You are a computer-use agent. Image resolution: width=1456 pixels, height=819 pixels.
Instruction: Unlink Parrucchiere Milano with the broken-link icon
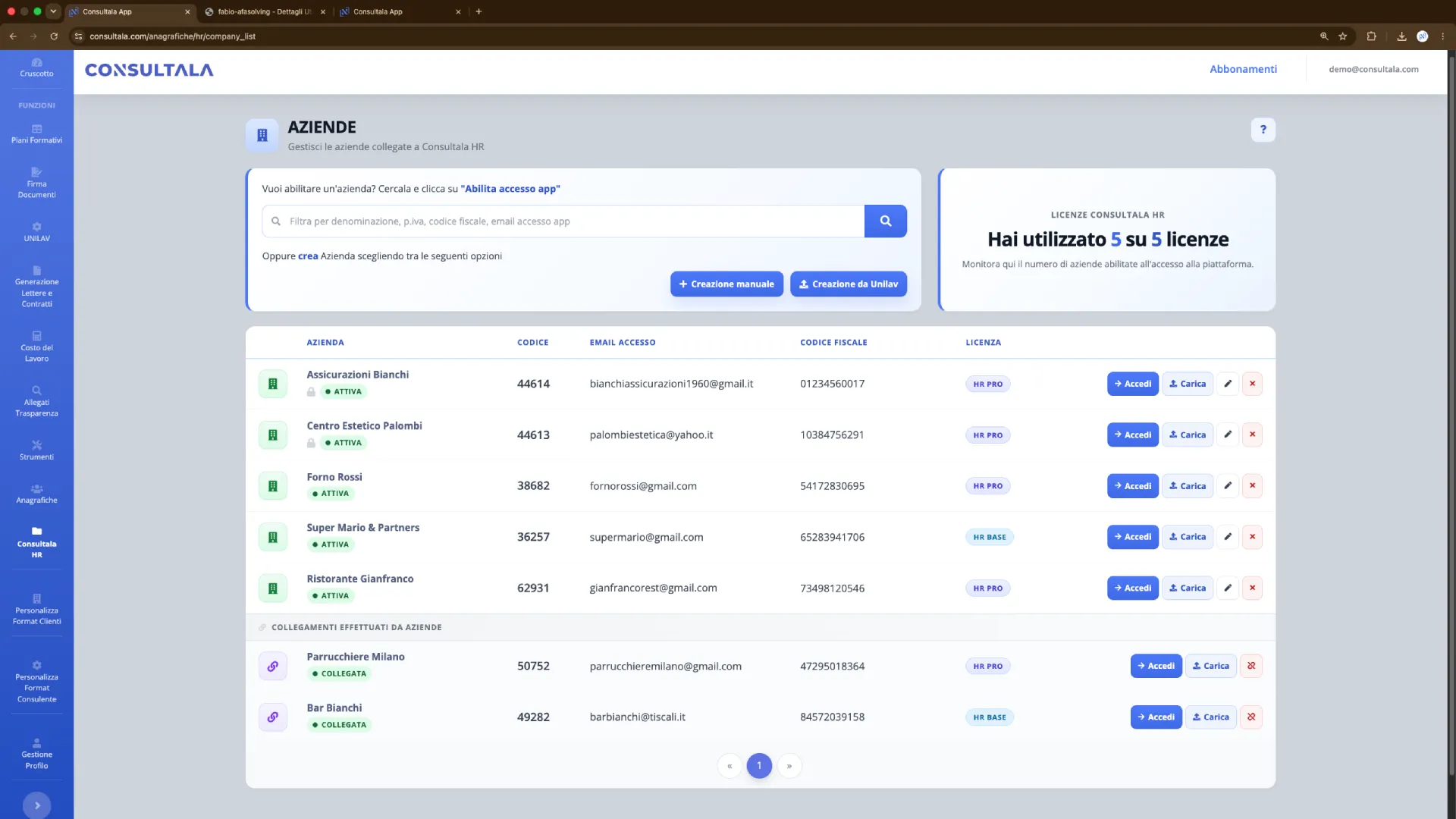1251,666
